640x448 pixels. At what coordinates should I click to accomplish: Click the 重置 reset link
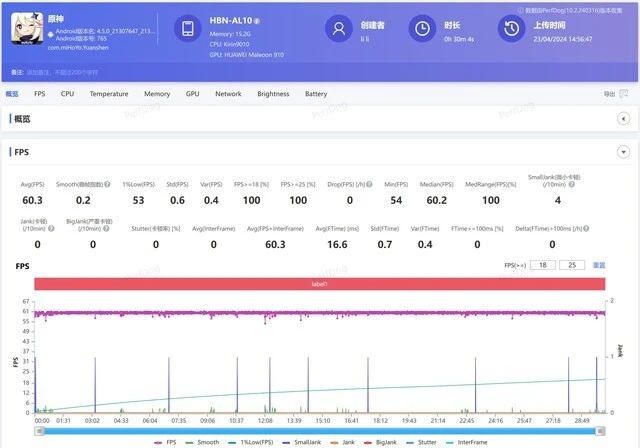[600, 265]
